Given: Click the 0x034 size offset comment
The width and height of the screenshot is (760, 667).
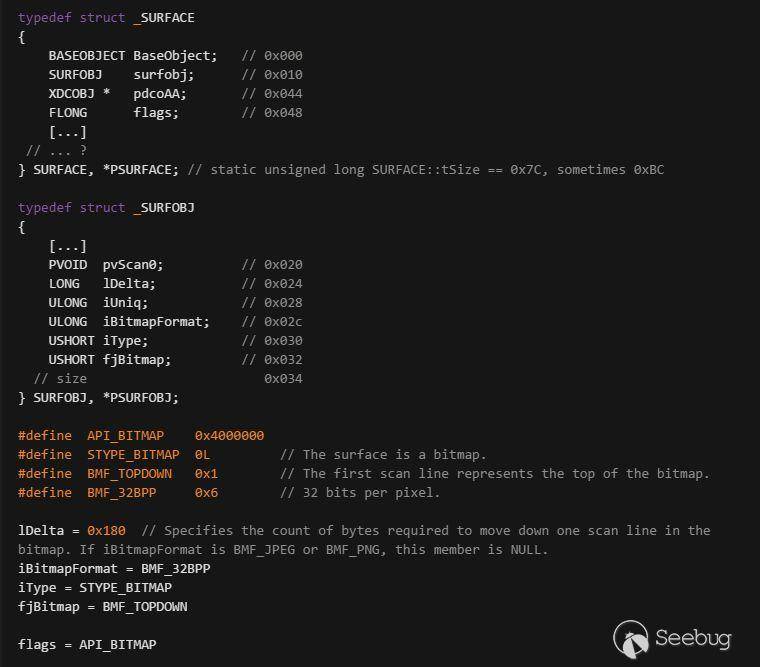Looking at the screenshot, I should click(x=283, y=379).
